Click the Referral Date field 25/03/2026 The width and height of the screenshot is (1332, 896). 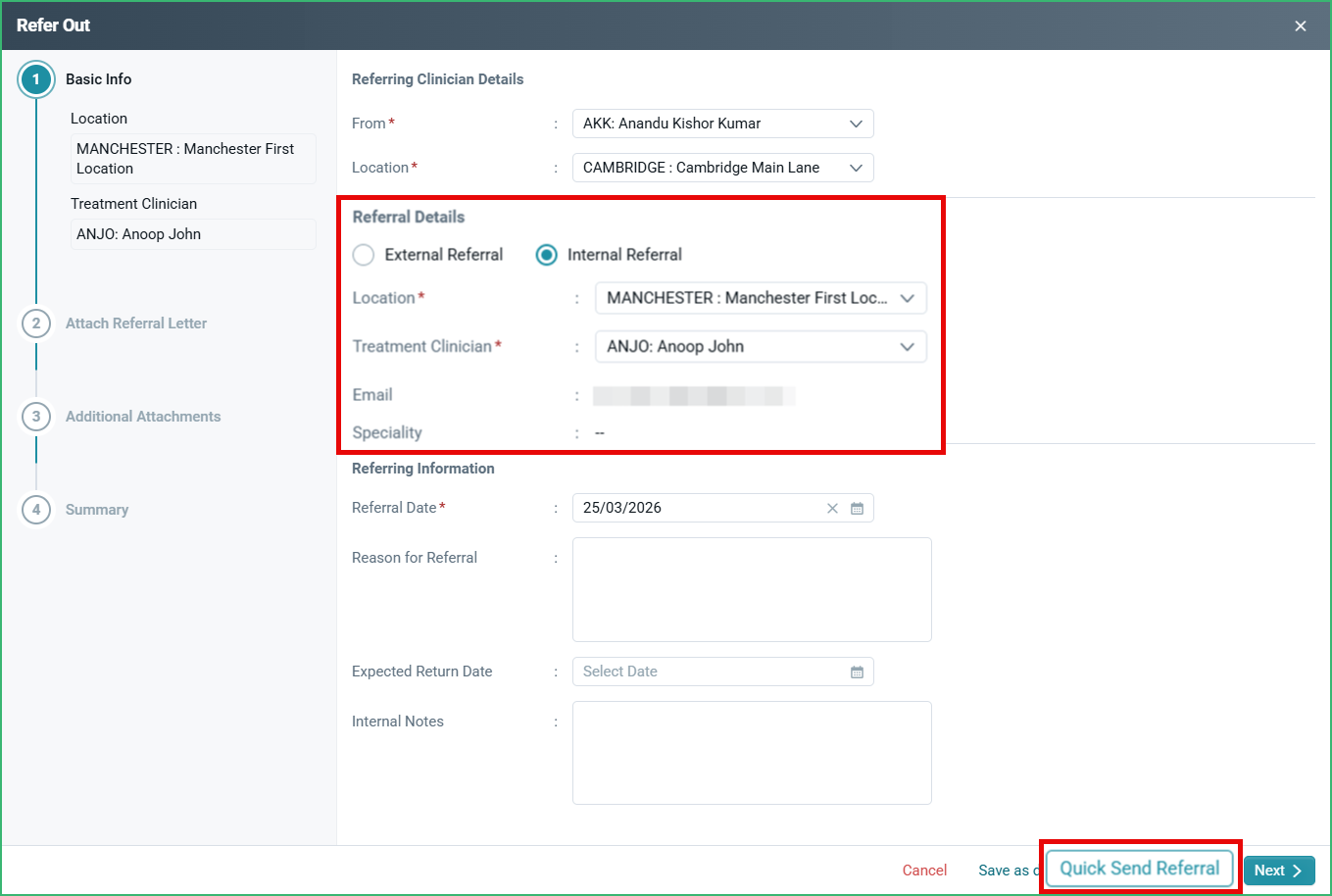pyautogui.click(x=722, y=508)
